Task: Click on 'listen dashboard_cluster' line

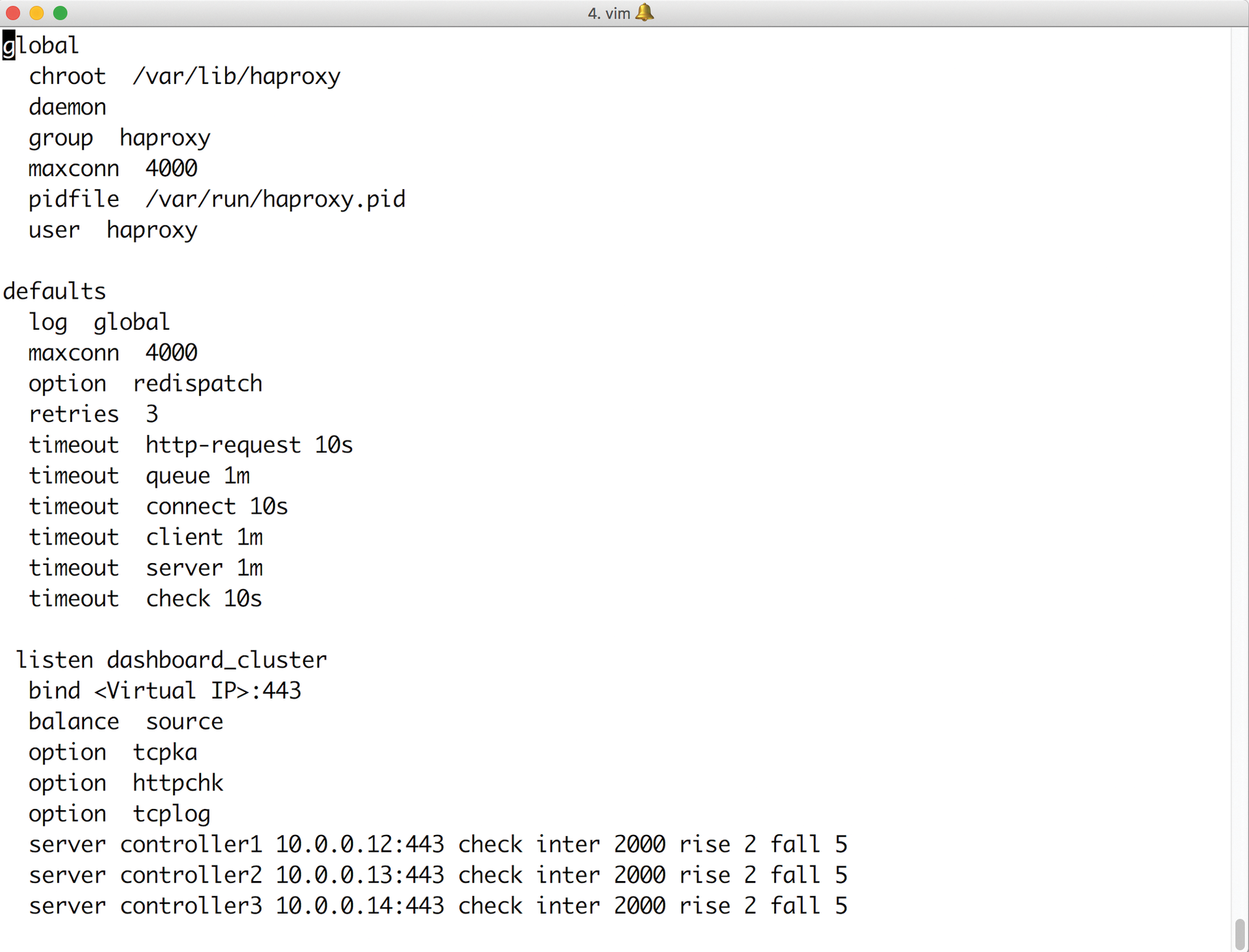Action: coord(171,660)
